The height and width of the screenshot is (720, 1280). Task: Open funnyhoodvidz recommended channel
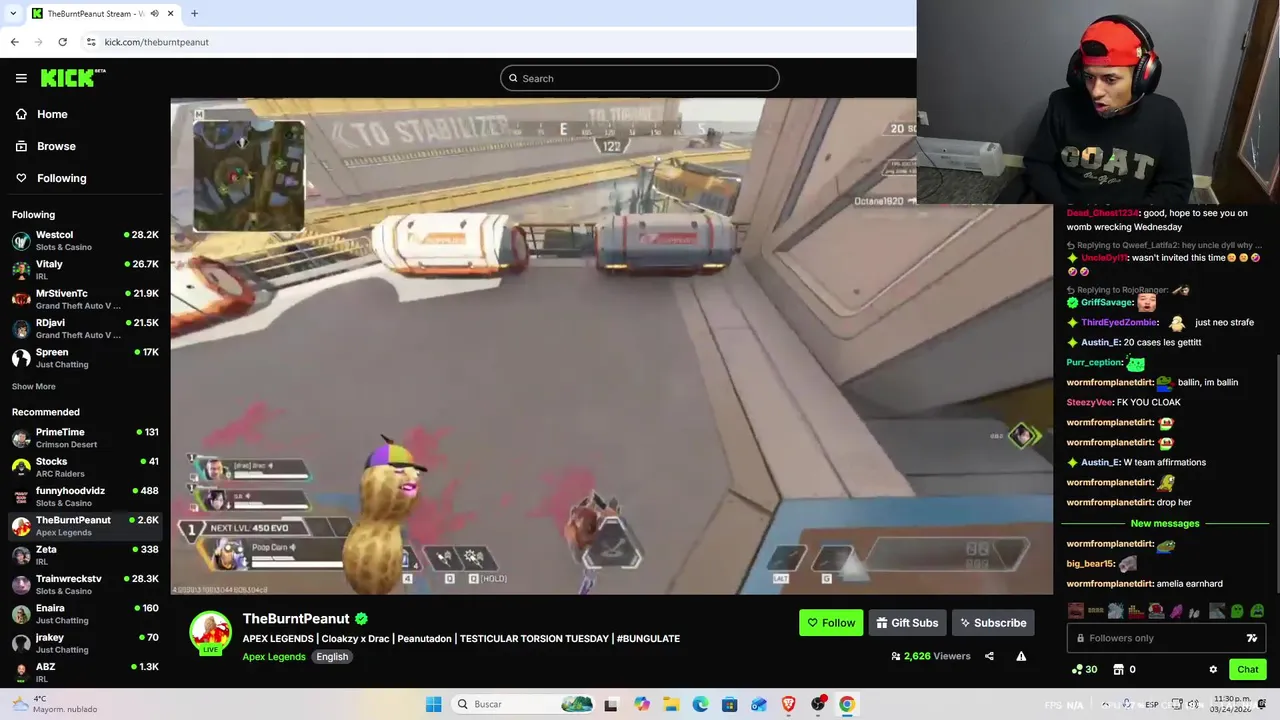[85, 496]
